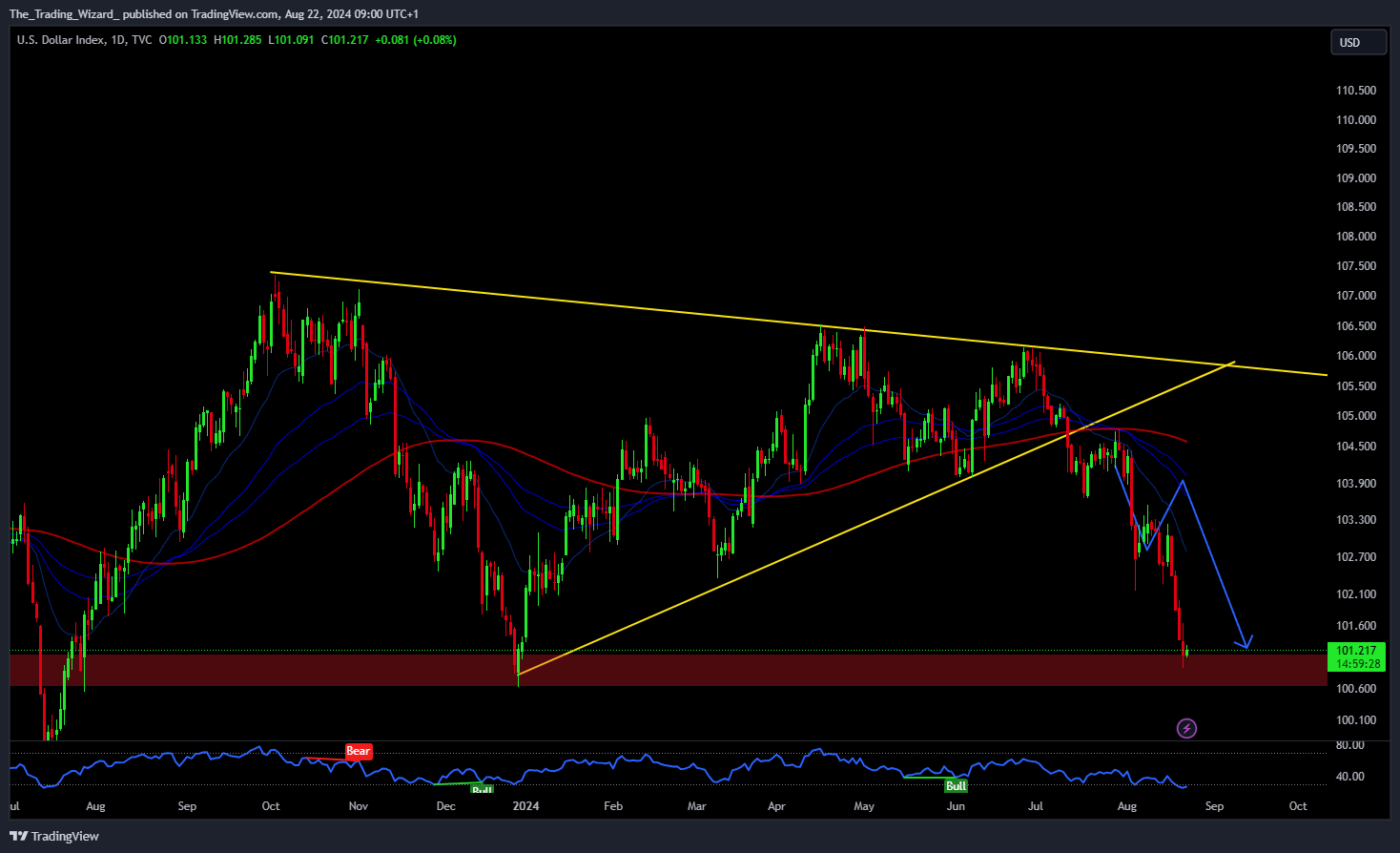
Task: Click the 100.100 price axis label
Action: click(x=1356, y=720)
